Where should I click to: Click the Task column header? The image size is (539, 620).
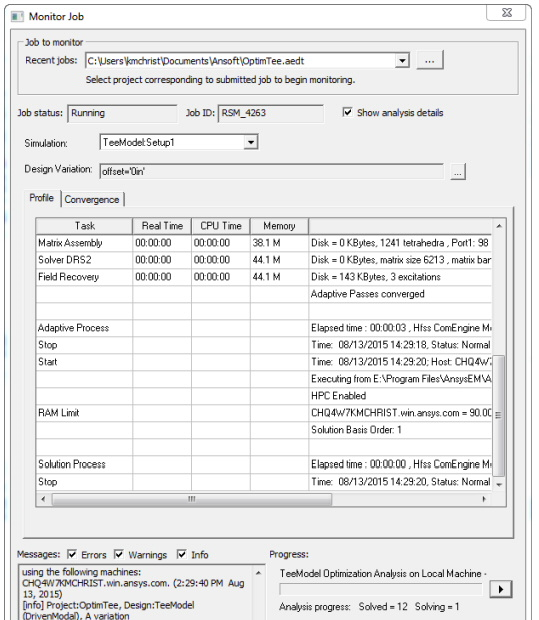click(x=84, y=226)
